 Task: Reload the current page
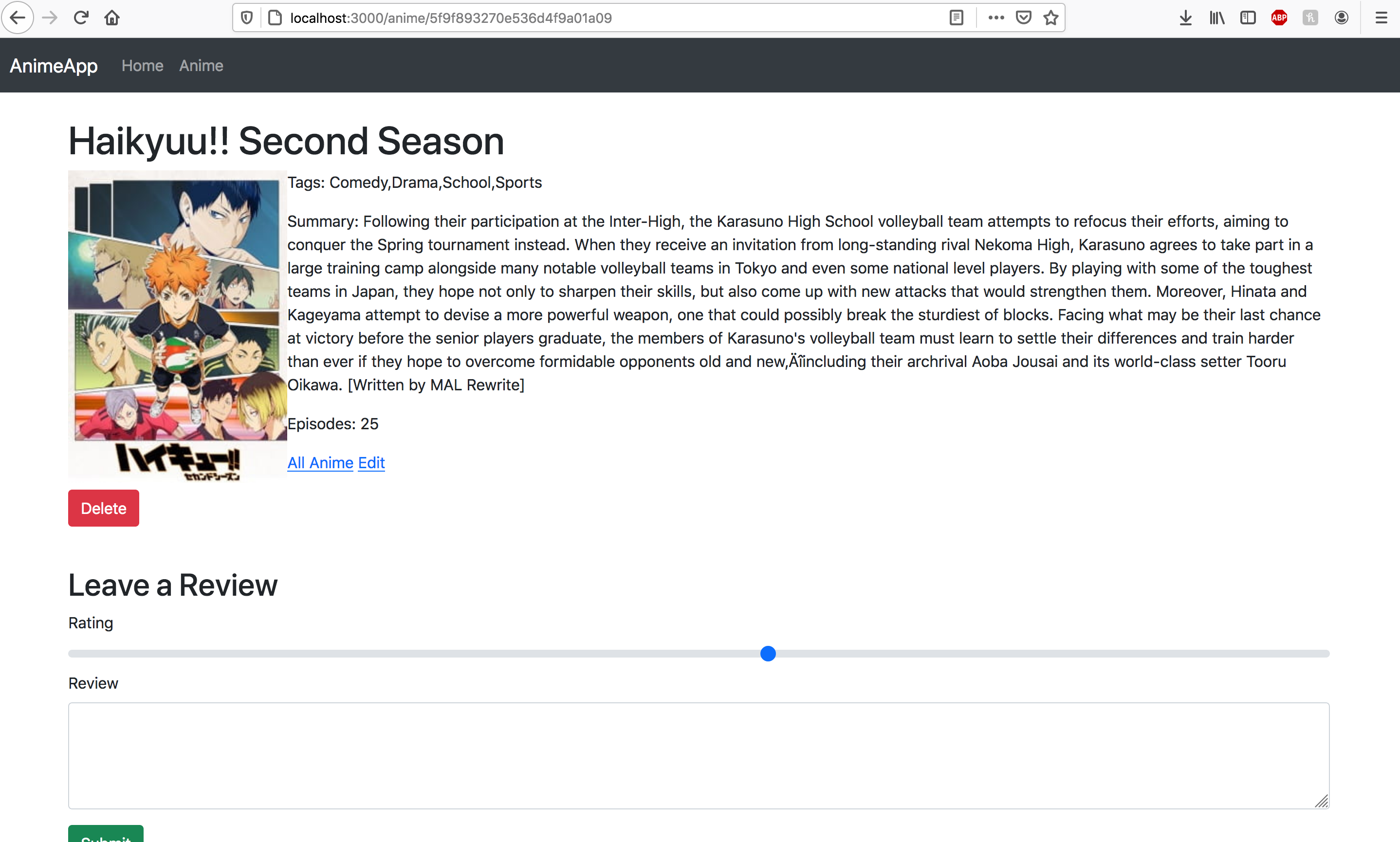pyautogui.click(x=81, y=18)
